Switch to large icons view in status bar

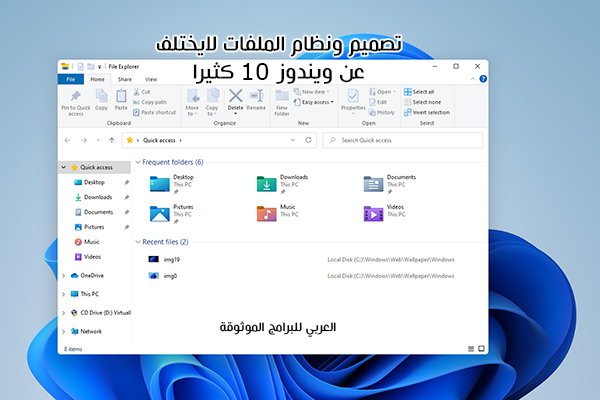[x=481, y=349]
